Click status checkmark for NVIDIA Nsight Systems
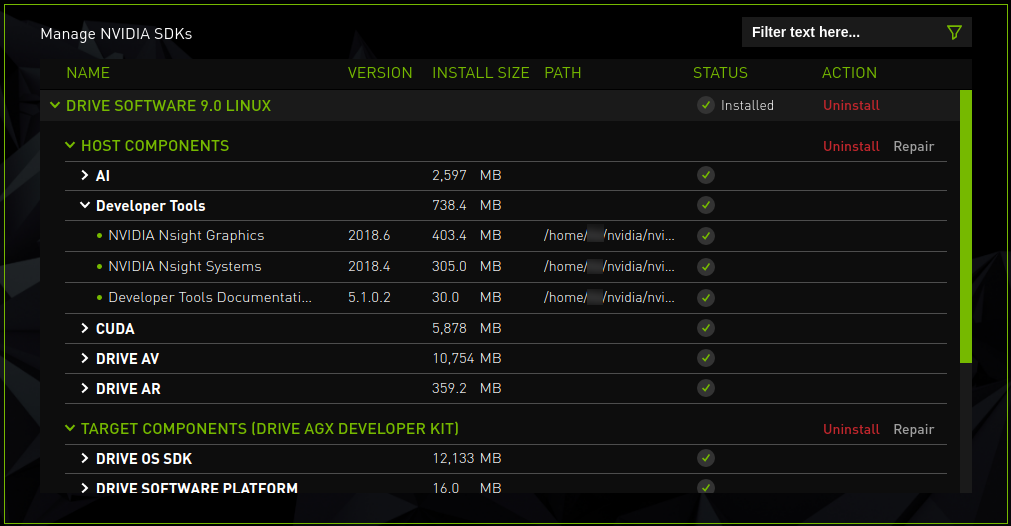 706,267
